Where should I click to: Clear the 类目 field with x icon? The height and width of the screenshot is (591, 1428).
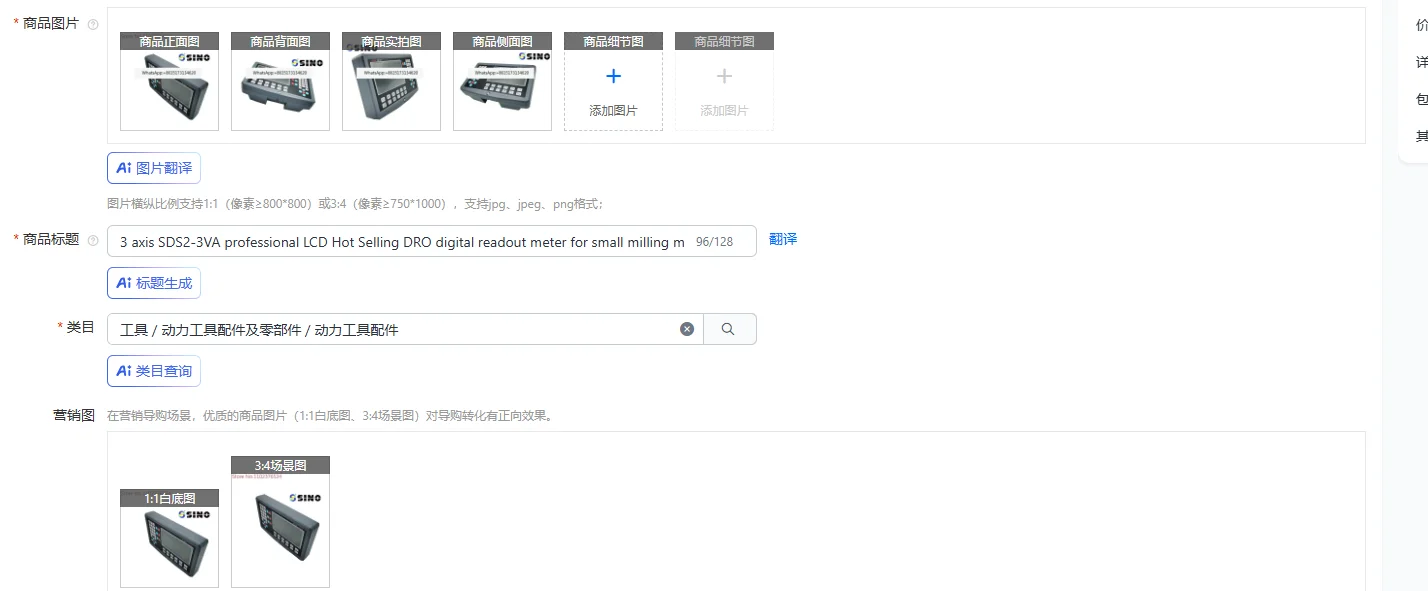coord(687,329)
